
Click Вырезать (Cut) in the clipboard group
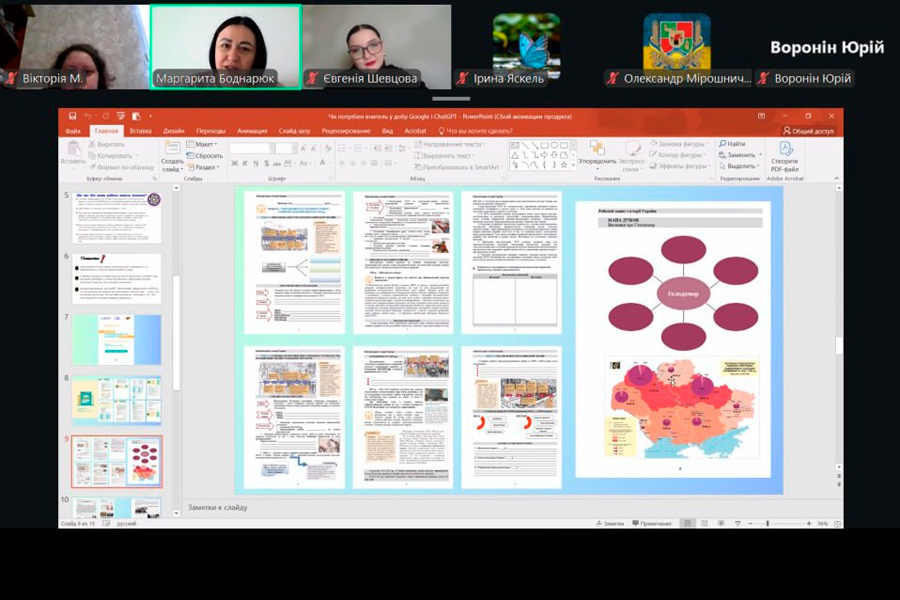click(x=106, y=144)
